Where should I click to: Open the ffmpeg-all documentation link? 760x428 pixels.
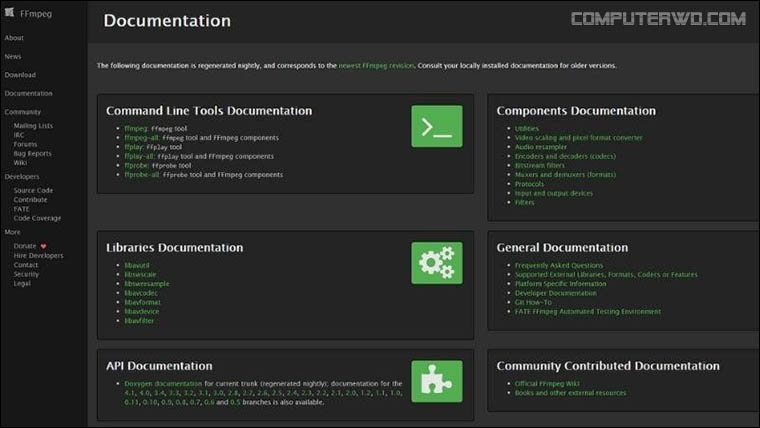(142, 138)
